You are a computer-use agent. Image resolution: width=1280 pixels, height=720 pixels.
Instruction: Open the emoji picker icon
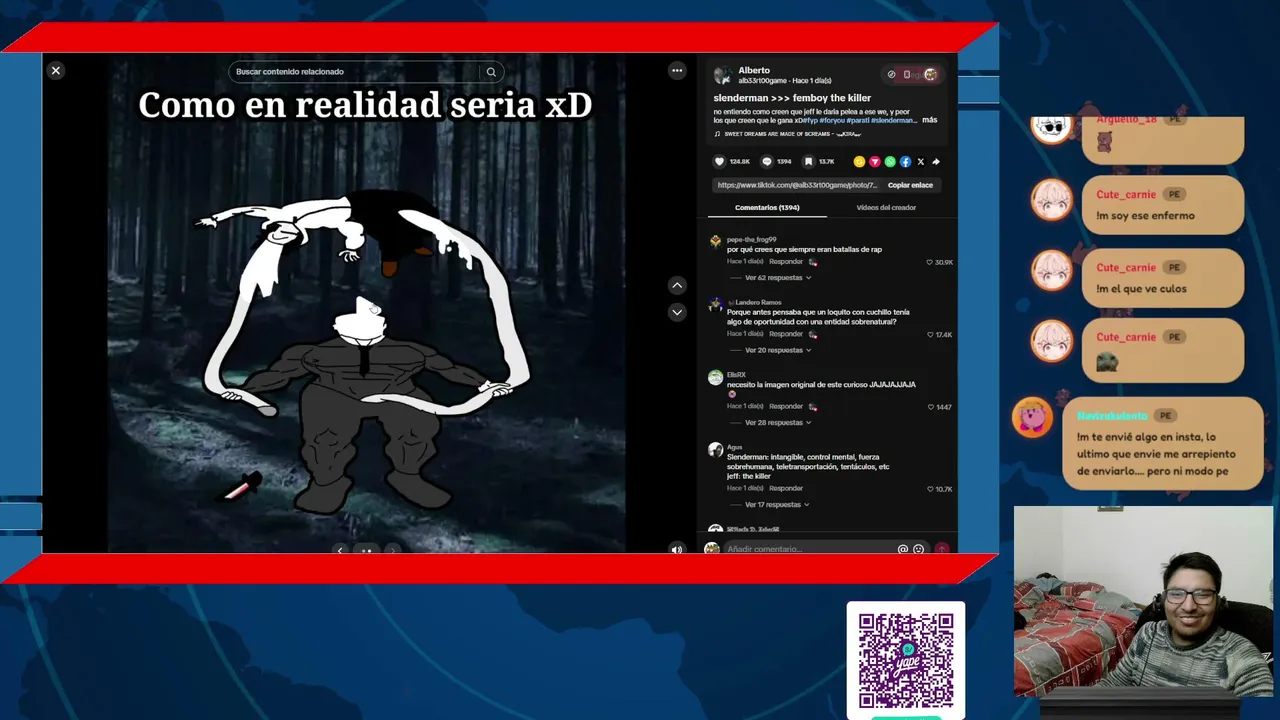pyautogui.click(x=918, y=549)
